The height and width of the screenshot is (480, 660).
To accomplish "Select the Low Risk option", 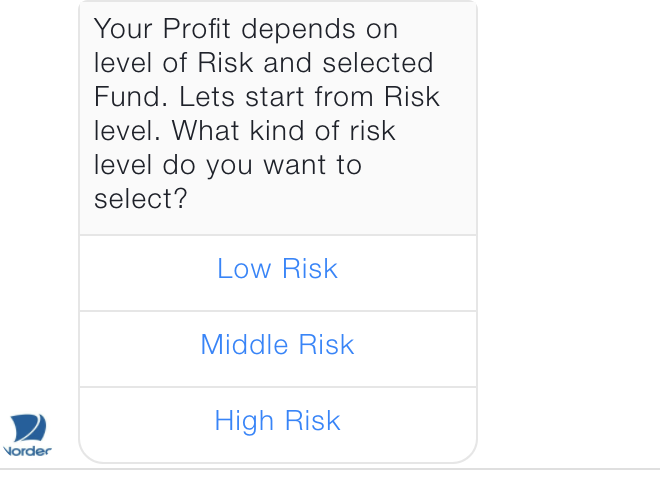I will point(277,269).
